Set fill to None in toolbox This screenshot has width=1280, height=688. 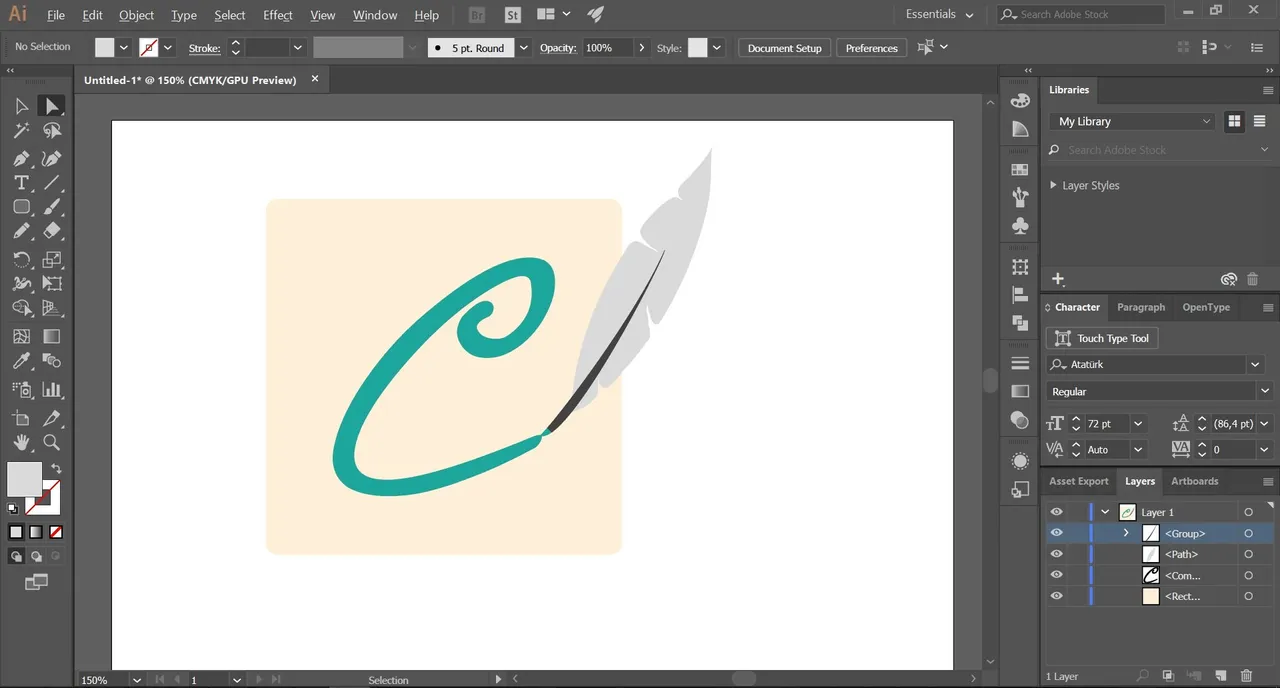[x=56, y=532]
